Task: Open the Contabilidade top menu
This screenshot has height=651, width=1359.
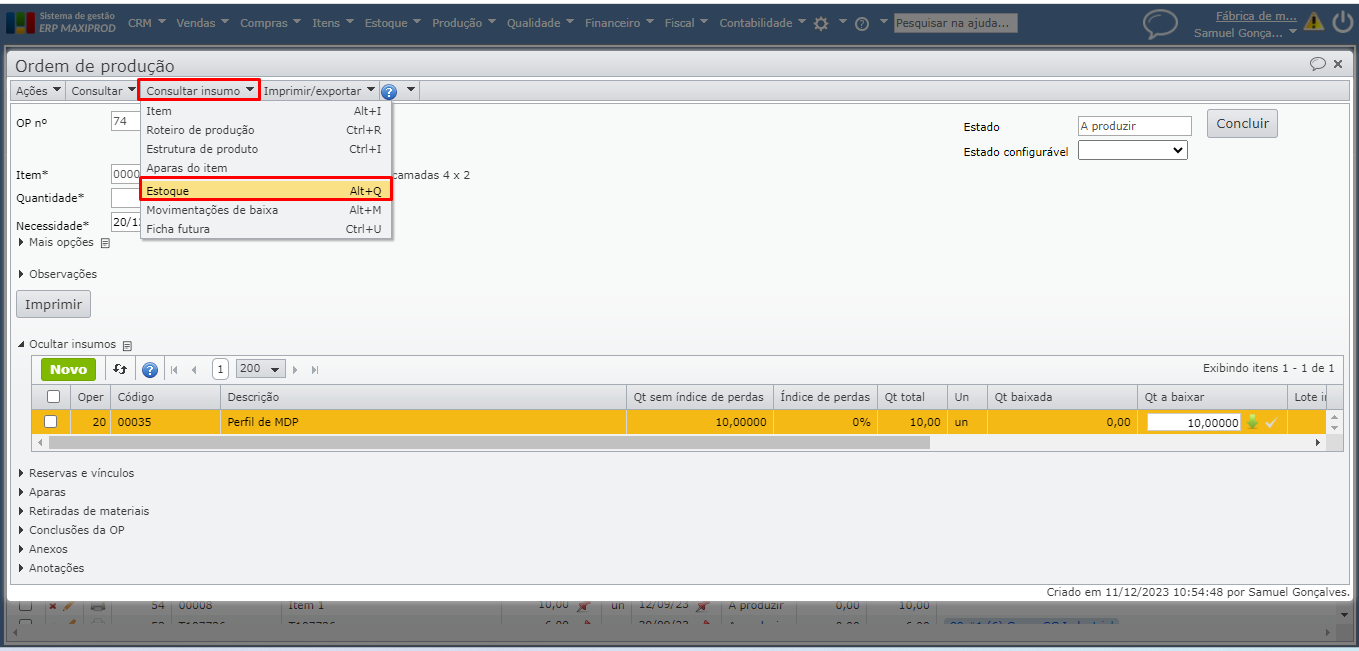Action: coord(763,23)
